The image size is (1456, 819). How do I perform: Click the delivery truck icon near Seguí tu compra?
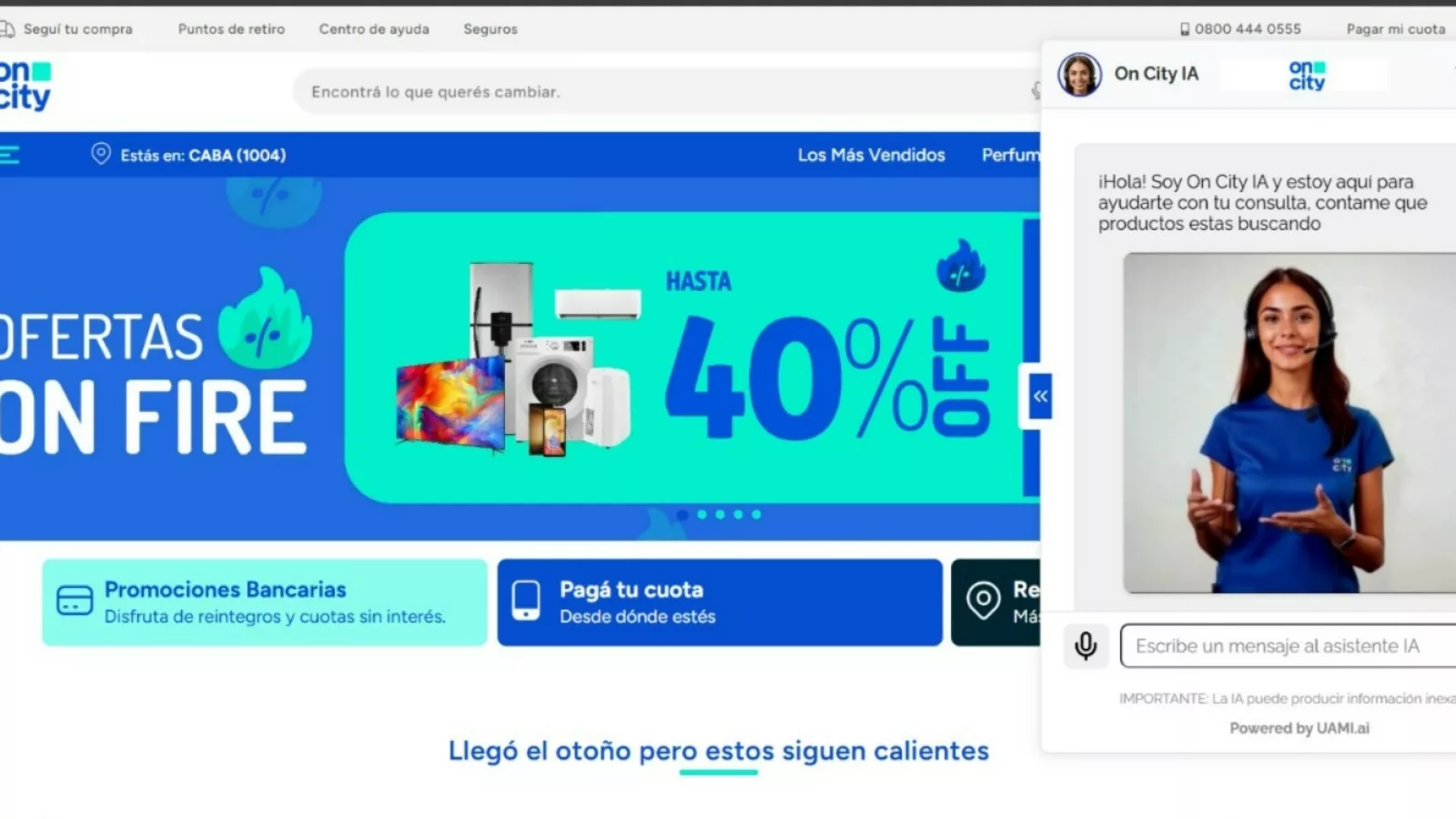(x=7, y=29)
